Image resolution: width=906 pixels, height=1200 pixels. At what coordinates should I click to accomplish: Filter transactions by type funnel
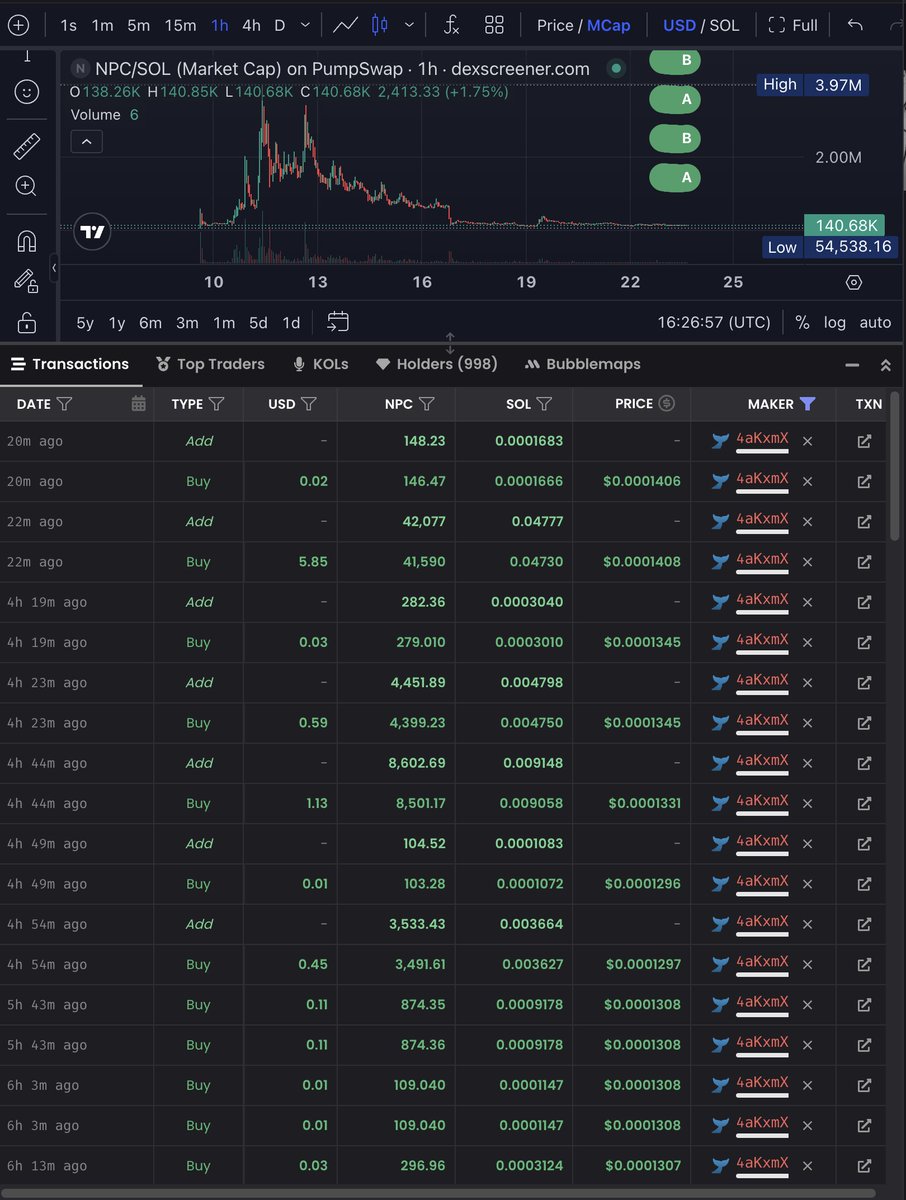217,404
